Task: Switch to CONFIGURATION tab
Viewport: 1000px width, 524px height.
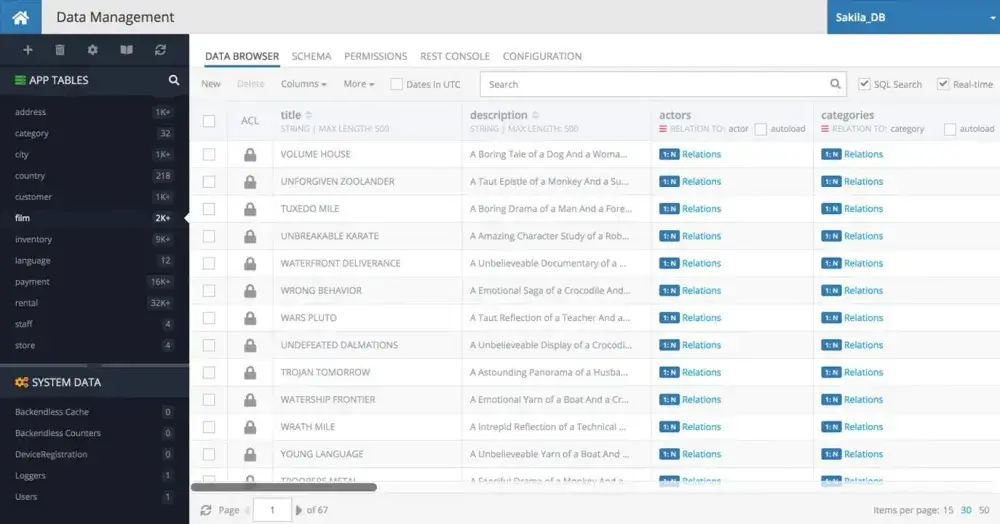Action: (542, 56)
